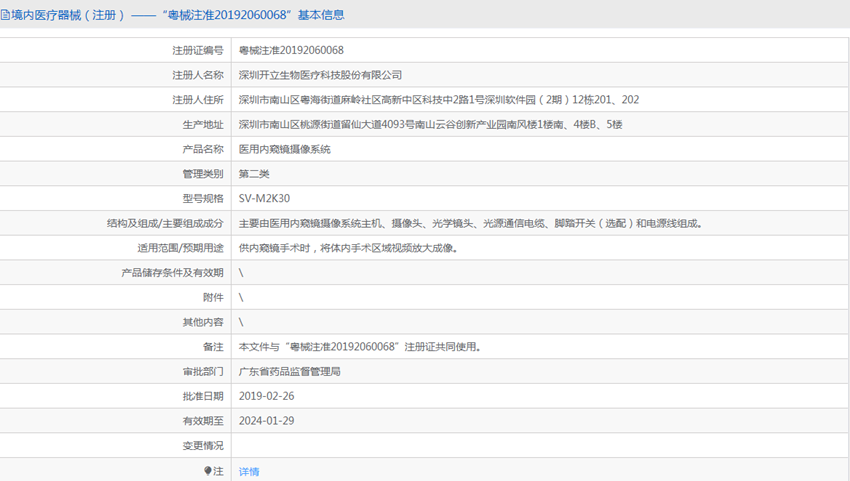Open the 详情 link
Viewport: 850px width, 481px height.
pos(249,471)
